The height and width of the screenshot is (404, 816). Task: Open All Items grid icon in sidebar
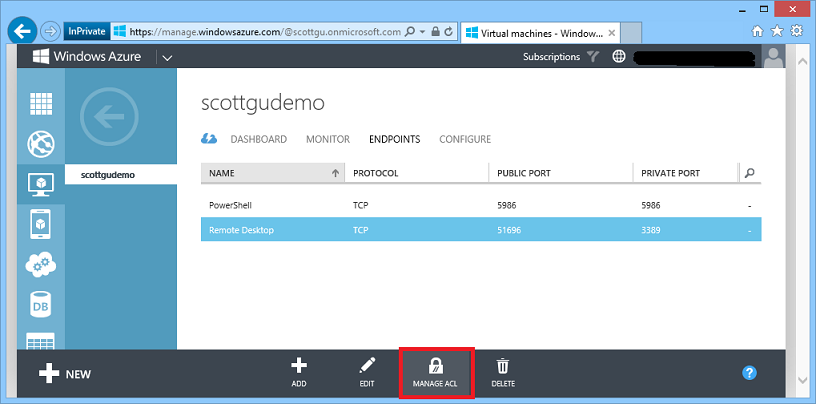41,104
